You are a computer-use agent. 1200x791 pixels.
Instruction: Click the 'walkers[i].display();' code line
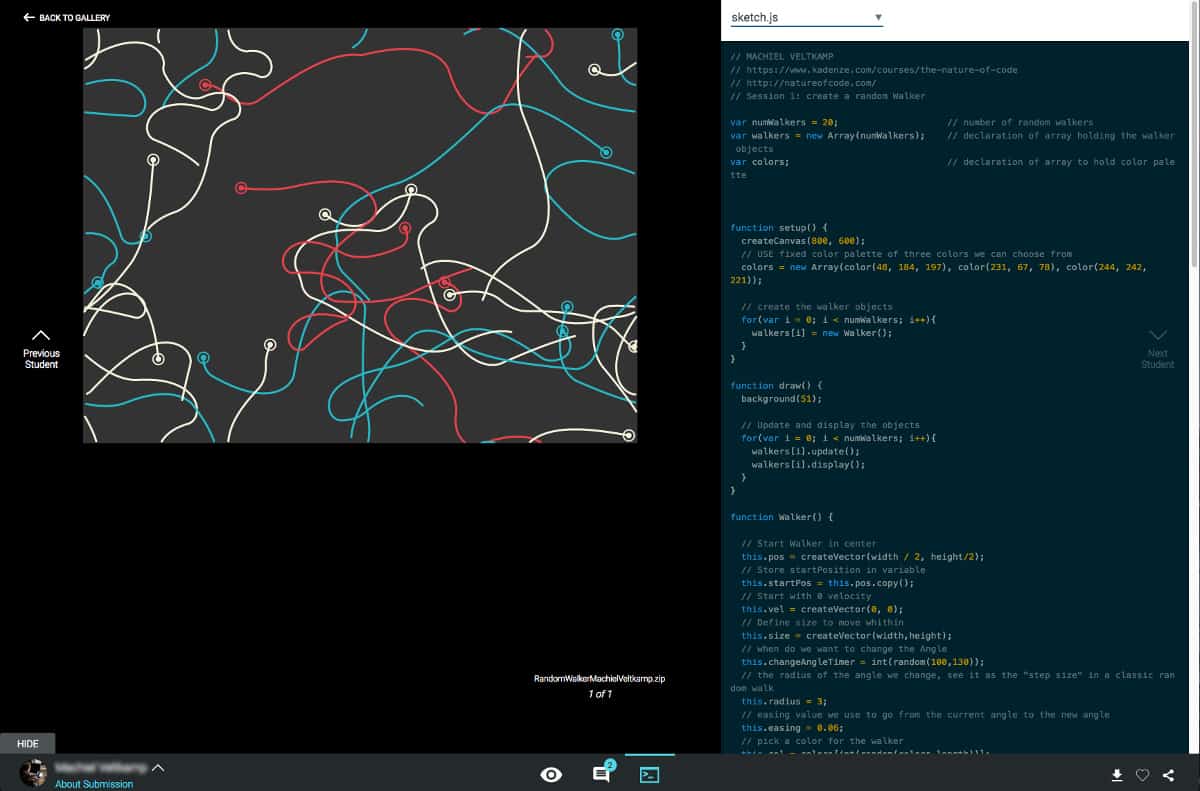(x=808, y=464)
